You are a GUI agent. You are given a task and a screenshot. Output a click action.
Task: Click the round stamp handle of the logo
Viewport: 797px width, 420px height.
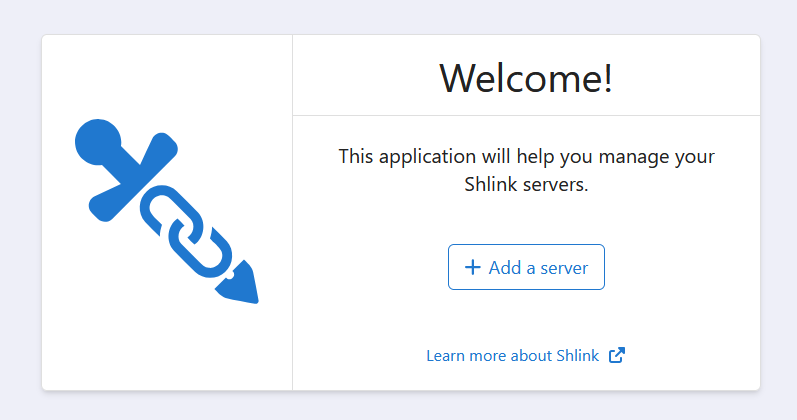pos(98,142)
